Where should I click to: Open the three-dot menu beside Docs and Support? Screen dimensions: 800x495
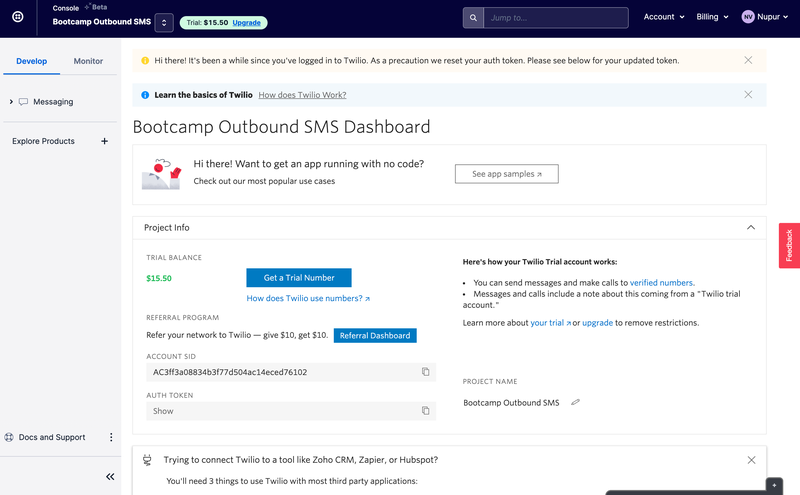point(111,437)
